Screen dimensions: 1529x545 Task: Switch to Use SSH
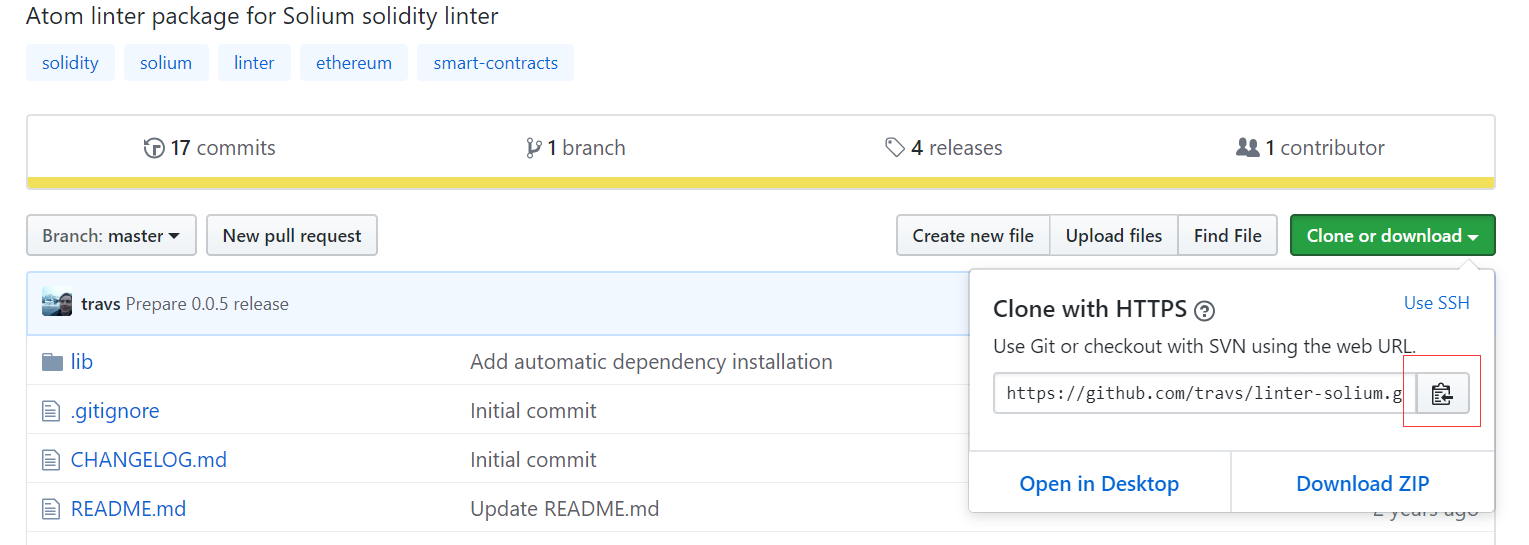click(x=1436, y=303)
